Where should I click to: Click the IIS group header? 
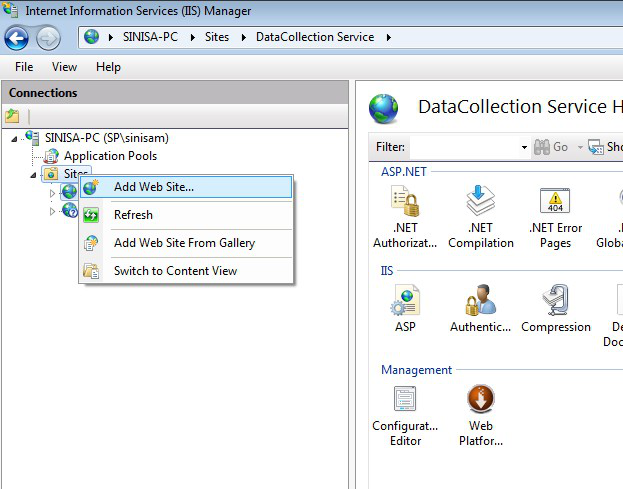(x=387, y=271)
